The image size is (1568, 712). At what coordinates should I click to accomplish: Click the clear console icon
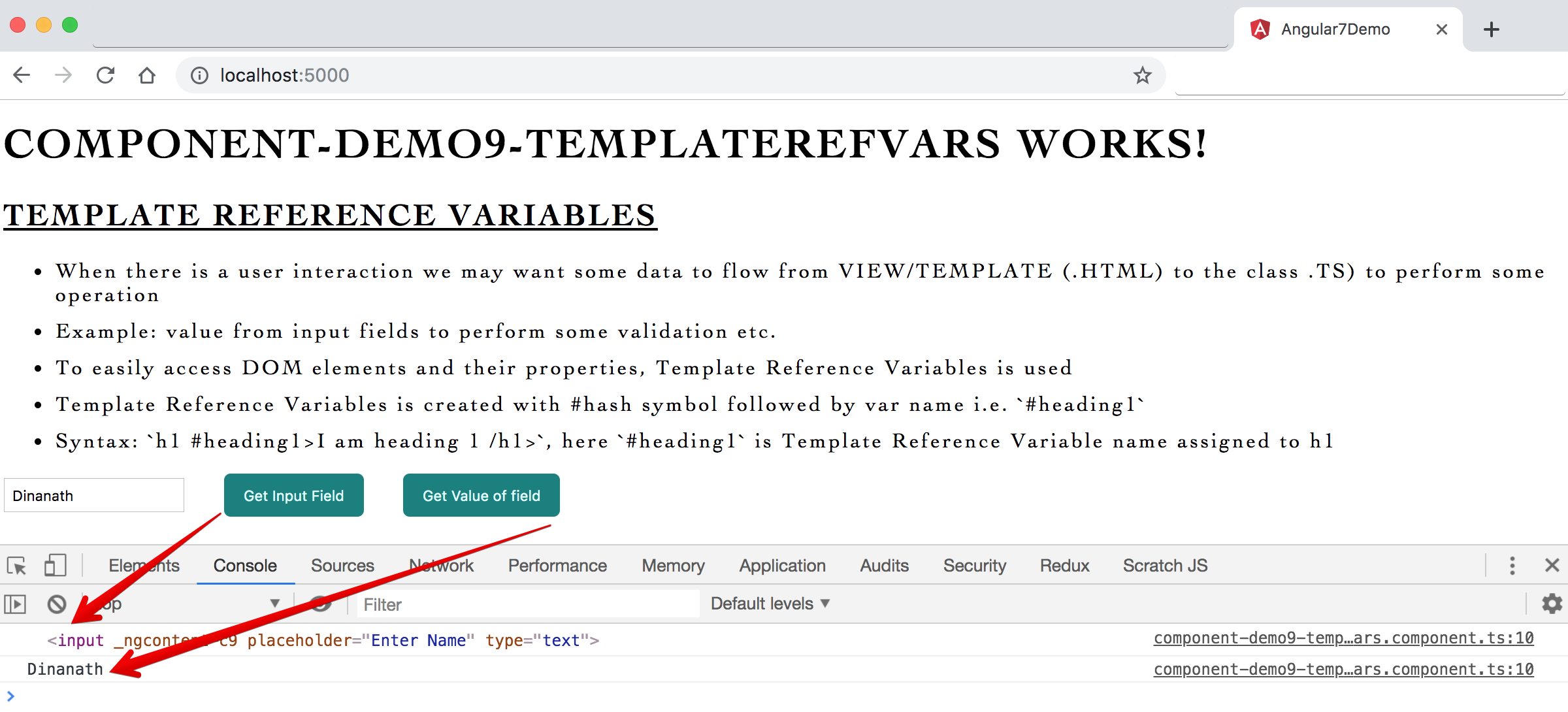tap(57, 604)
